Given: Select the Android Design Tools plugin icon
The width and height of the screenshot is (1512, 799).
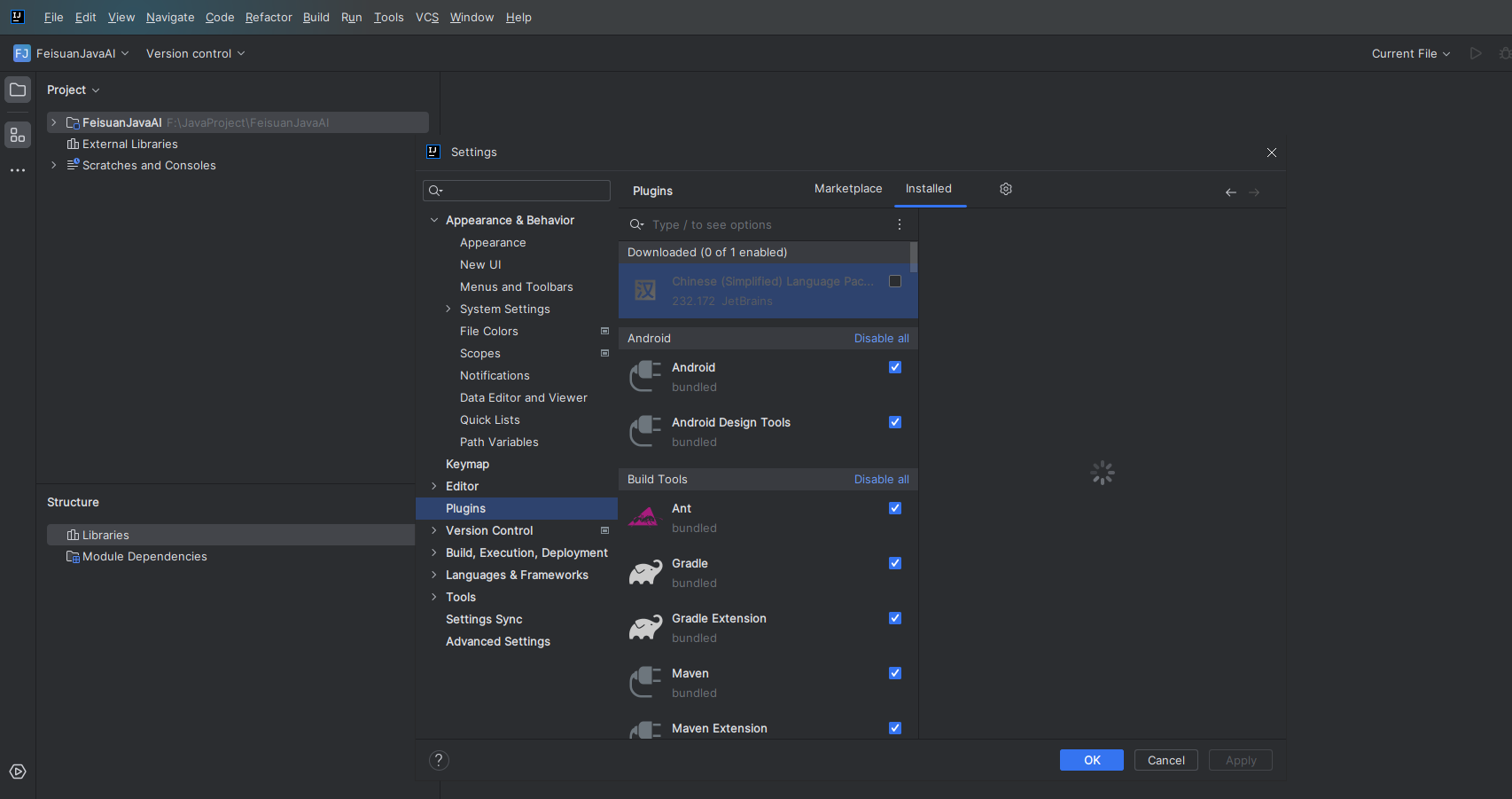Looking at the screenshot, I should (645, 431).
